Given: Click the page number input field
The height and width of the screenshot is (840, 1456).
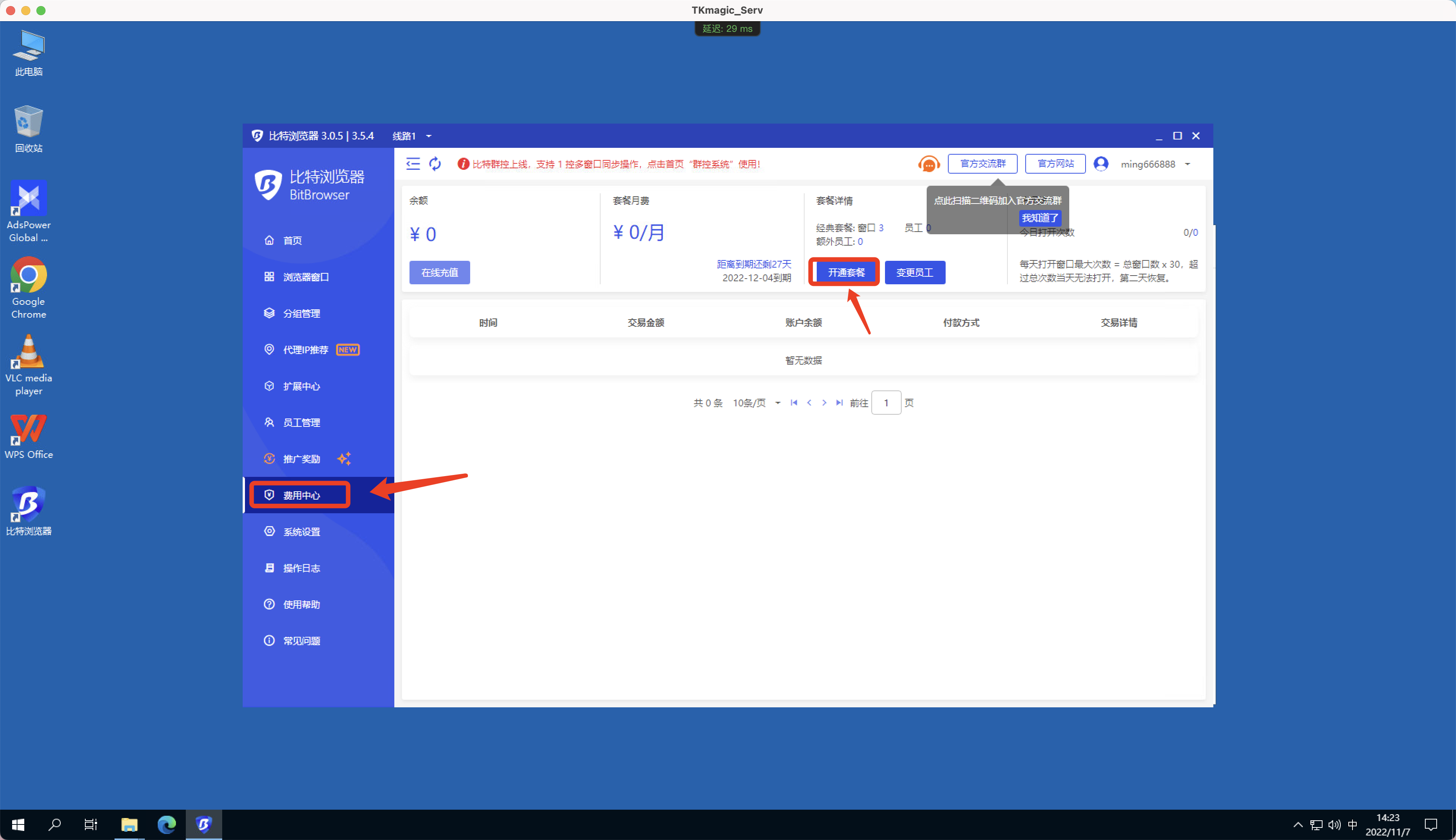Looking at the screenshot, I should click(x=886, y=403).
